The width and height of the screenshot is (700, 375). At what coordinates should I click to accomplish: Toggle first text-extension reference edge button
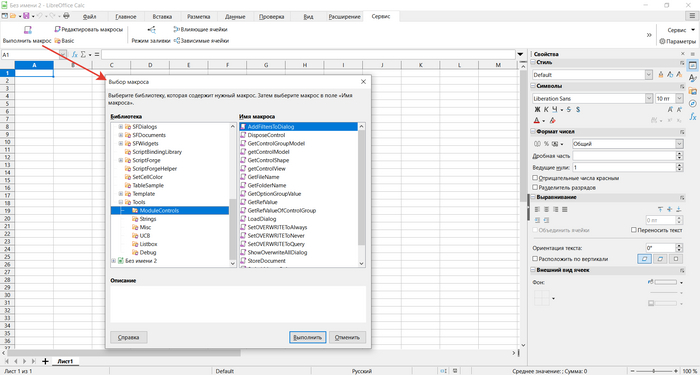pos(644,259)
